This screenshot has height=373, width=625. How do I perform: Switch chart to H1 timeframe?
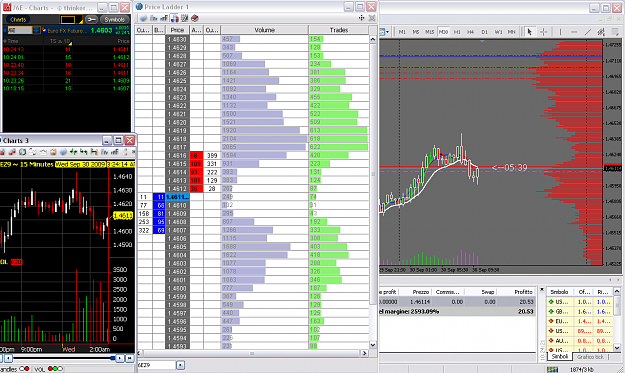point(457,32)
